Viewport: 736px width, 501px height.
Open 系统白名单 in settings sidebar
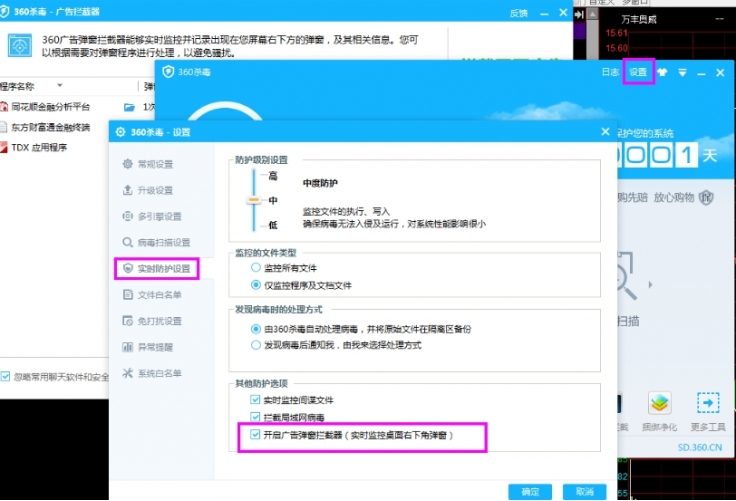(152, 373)
